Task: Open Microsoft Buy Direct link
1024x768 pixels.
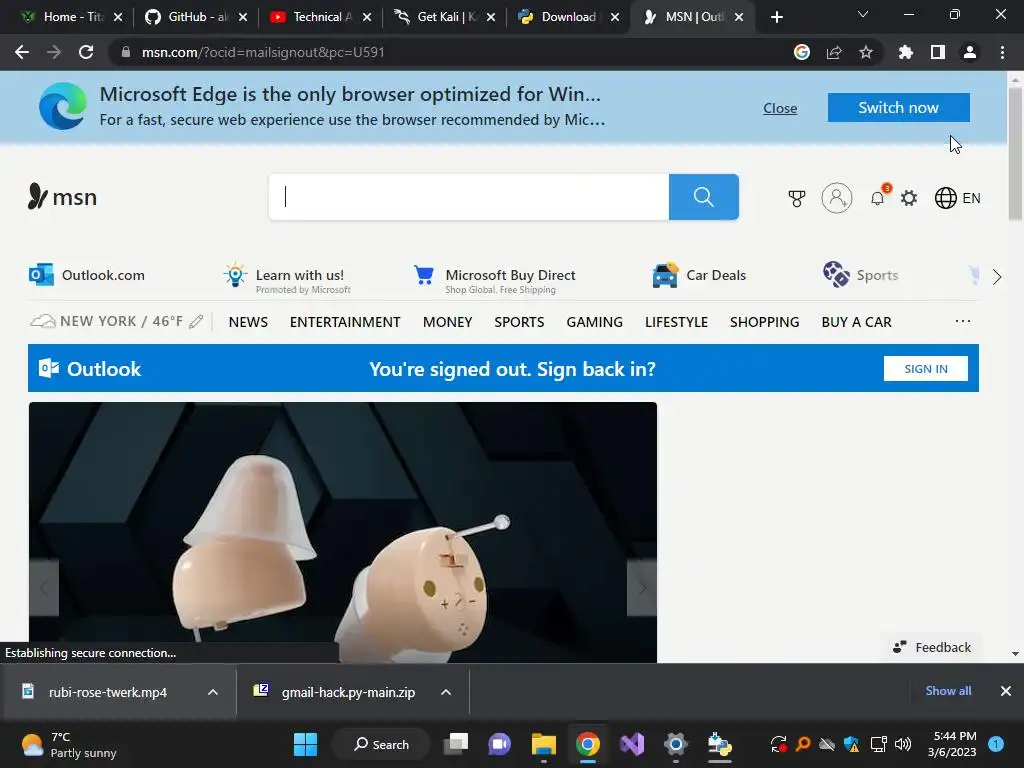Action: click(x=495, y=278)
